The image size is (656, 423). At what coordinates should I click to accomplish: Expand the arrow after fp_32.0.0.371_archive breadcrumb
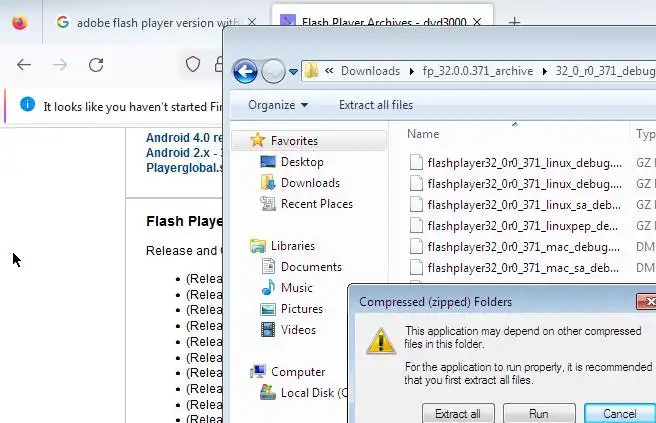[x=545, y=72]
